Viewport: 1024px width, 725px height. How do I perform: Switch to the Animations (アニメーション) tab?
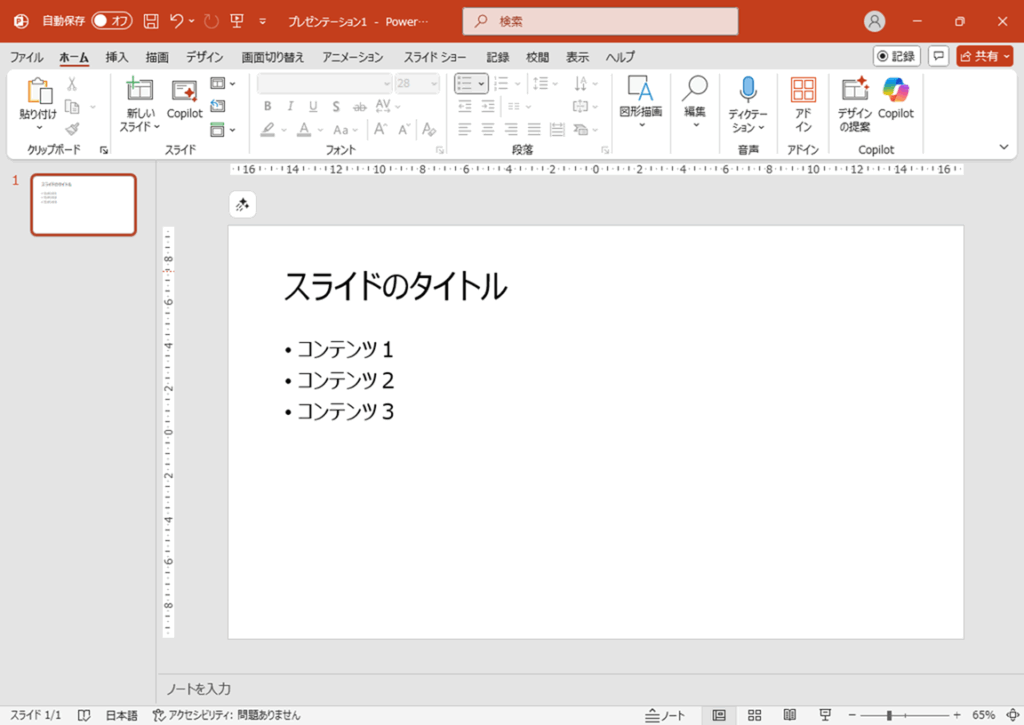click(x=354, y=57)
